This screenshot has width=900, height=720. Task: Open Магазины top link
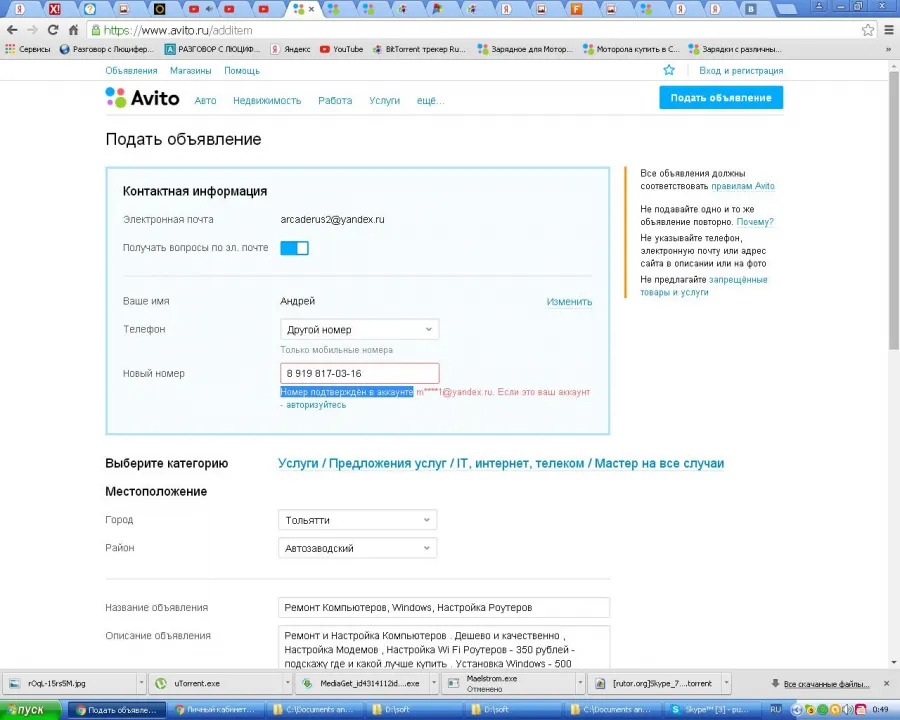[191, 71]
